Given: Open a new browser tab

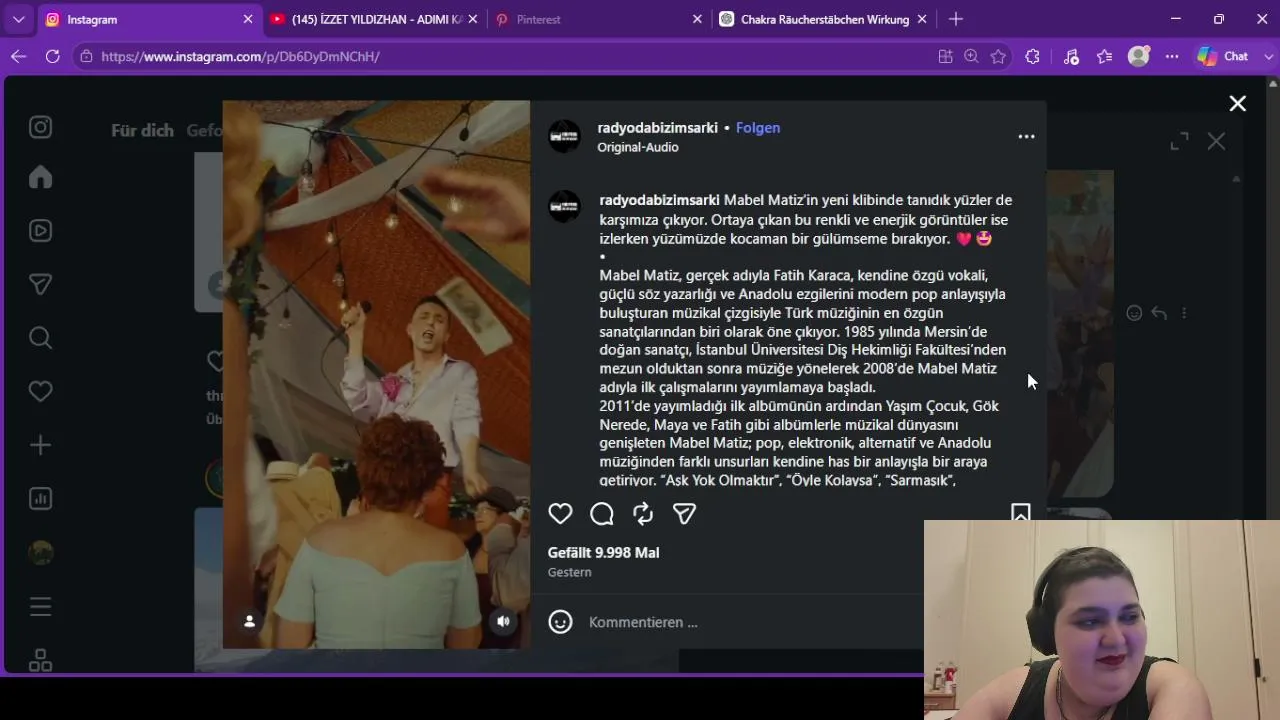Looking at the screenshot, I should (x=956, y=19).
